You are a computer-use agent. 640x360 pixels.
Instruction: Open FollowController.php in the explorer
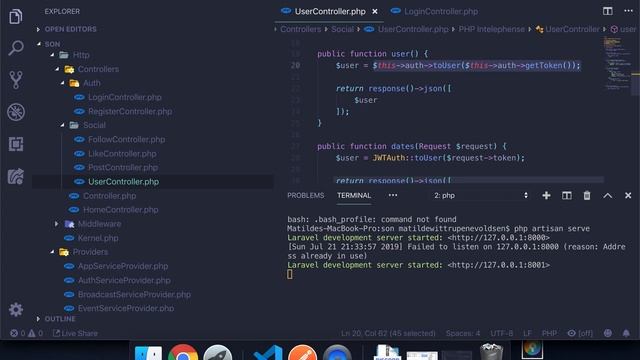[x=127, y=139]
